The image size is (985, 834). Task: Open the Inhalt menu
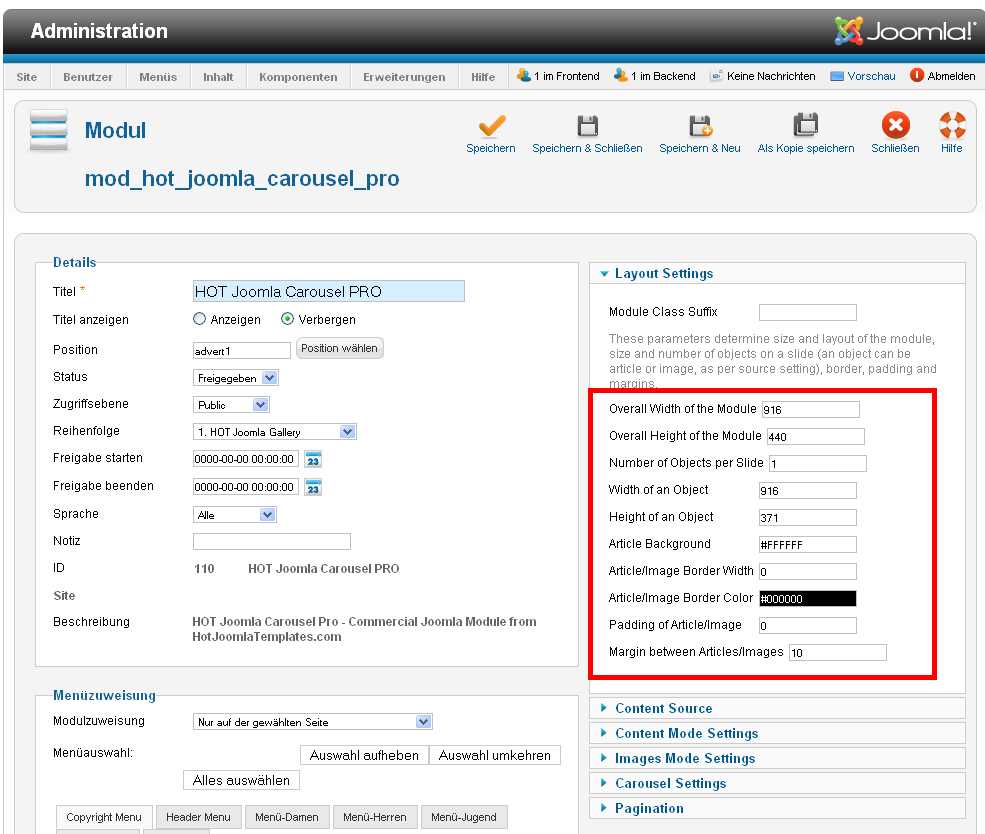(x=218, y=77)
